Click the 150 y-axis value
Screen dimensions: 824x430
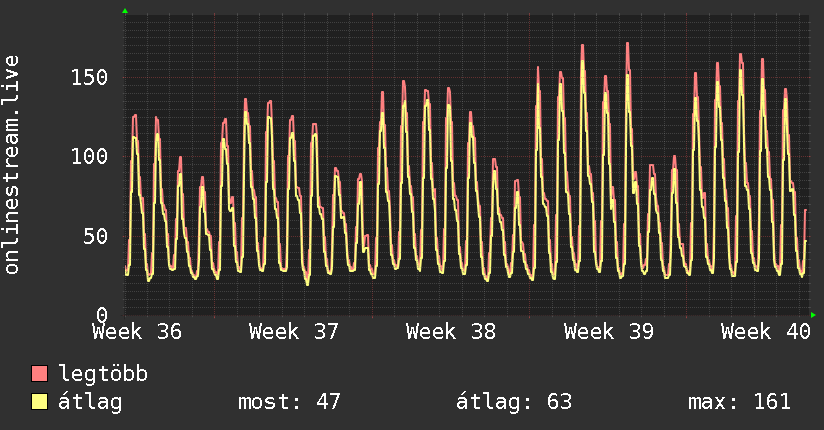tap(89, 78)
